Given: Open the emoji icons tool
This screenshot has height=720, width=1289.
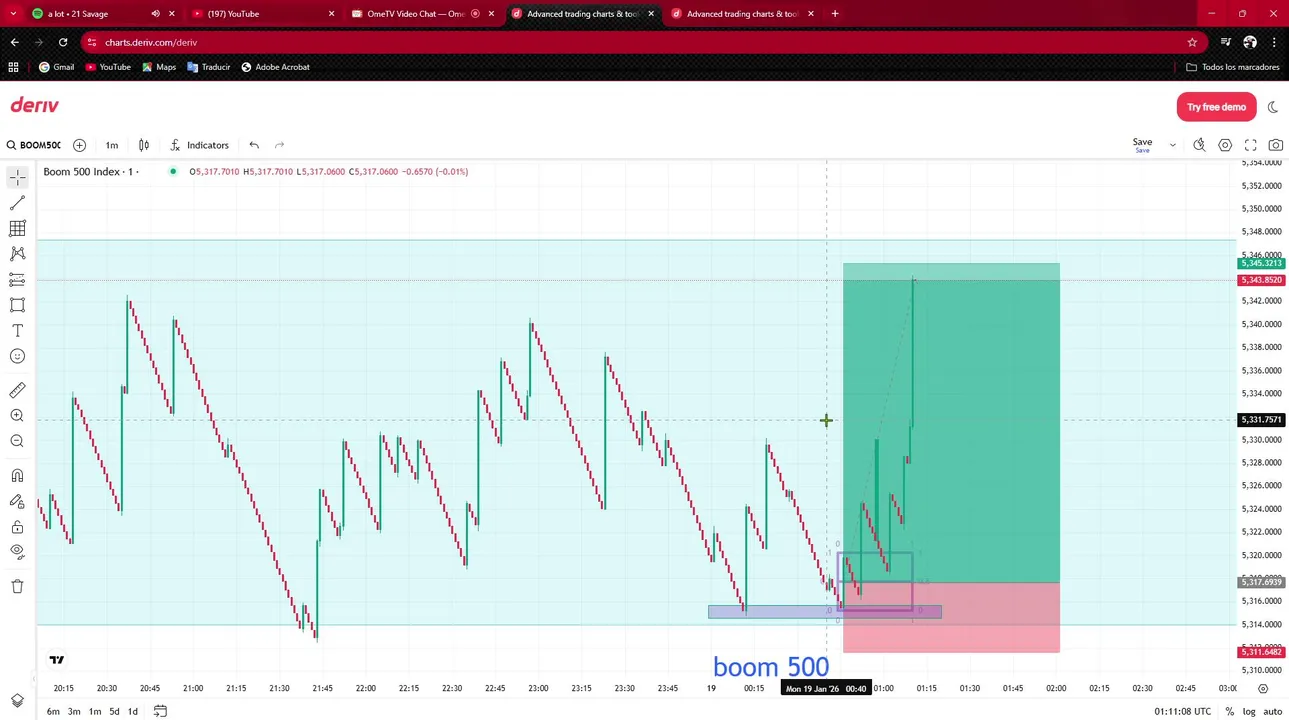Looking at the screenshot, I should [17, 356].
